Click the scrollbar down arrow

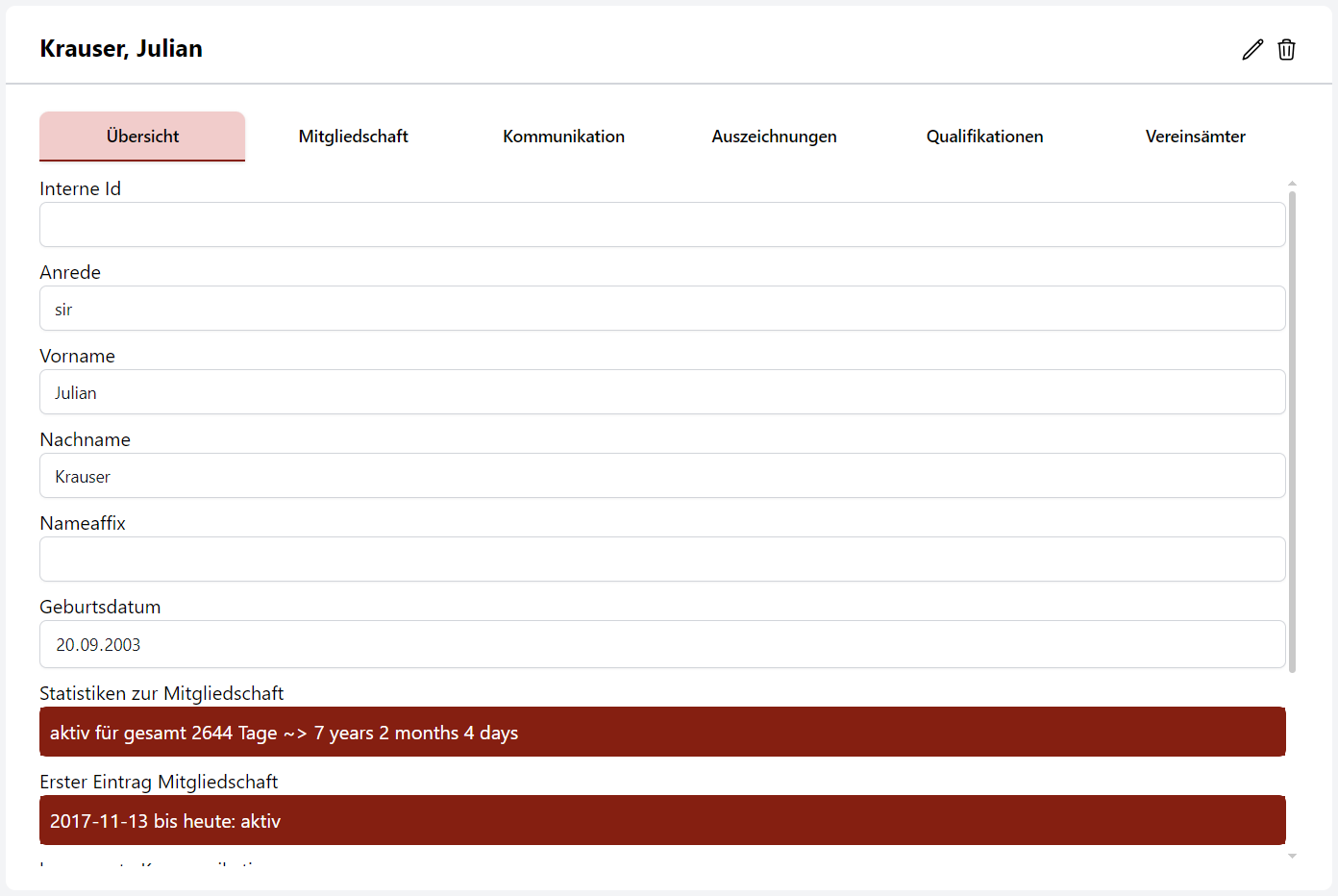coord(1292,856)
